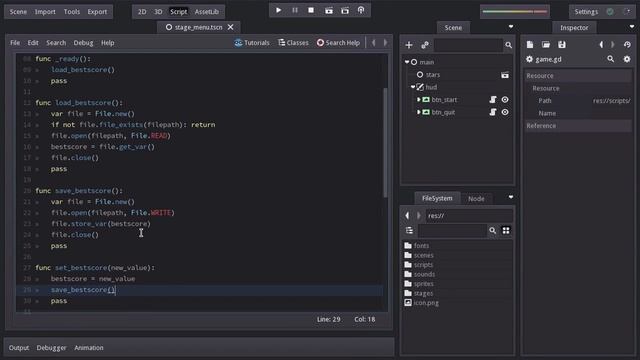Click the script editor vertical scrollbar
640x360 pixels.
tap(385, 142)
